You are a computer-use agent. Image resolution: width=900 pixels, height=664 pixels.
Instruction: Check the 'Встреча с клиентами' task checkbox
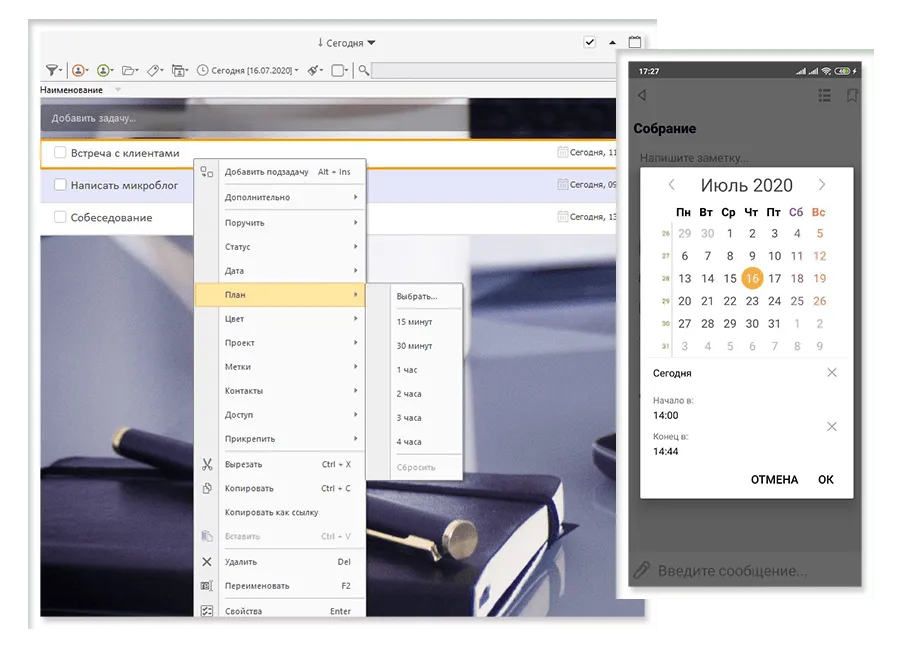60,153
